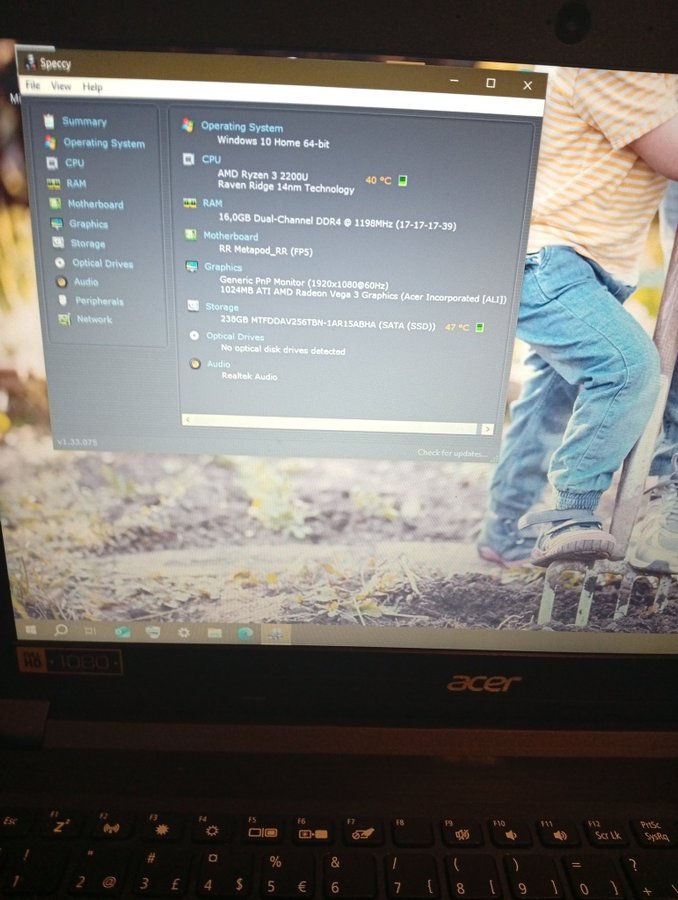Screen dimensions: 678x900
Task: Click the Optical Drives icon in summary pane
Action: [x=194, y=335]
